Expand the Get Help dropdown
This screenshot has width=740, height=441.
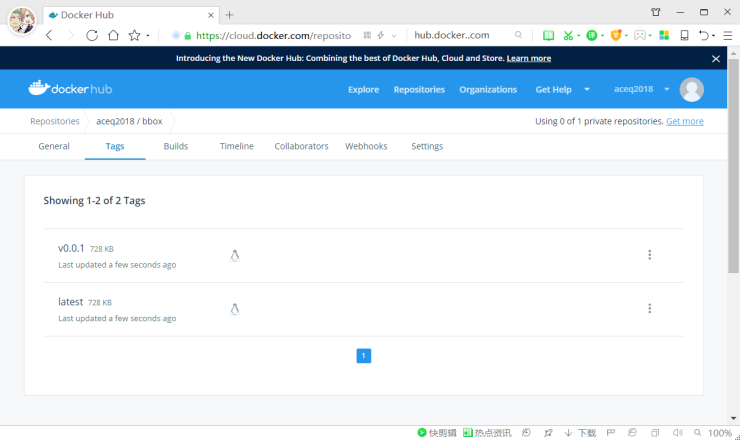pyautogui.click(x=563, y=90)
